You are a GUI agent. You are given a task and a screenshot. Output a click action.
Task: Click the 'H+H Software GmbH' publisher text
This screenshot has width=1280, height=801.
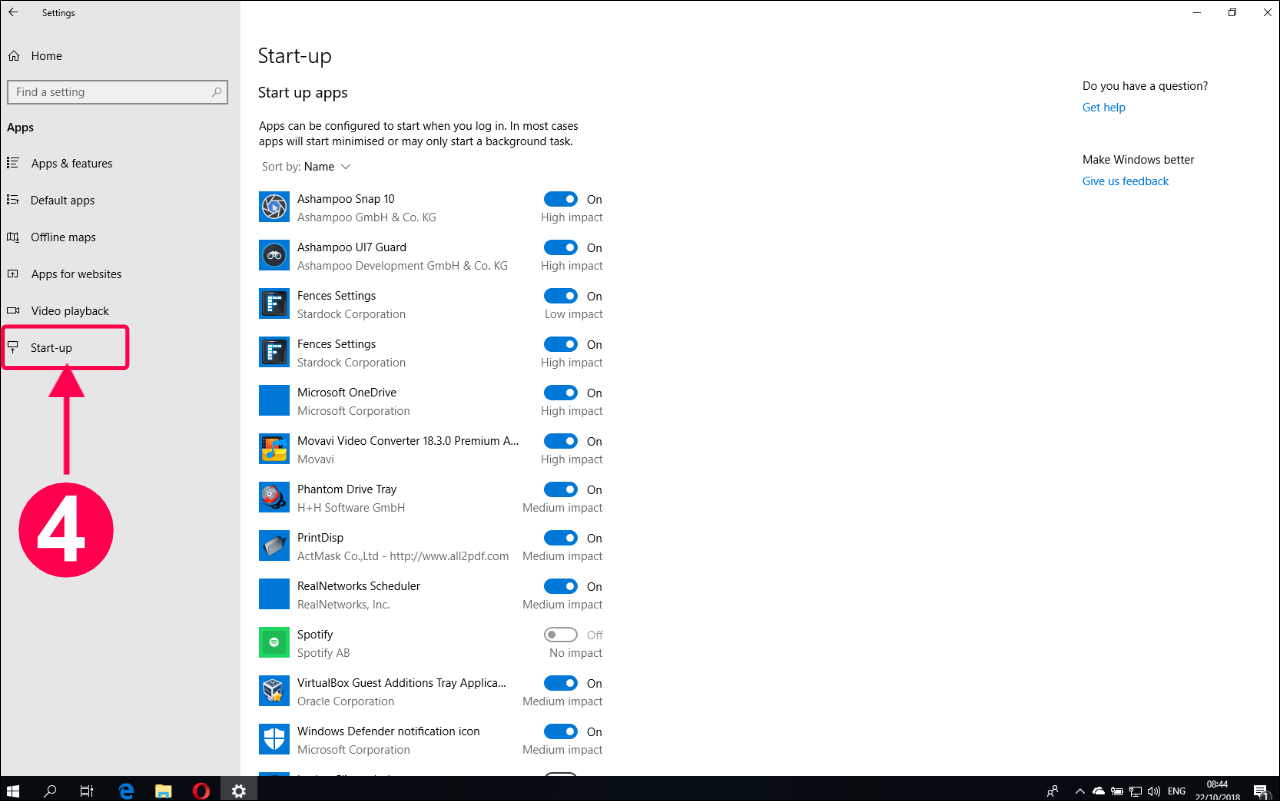[351, 508]
